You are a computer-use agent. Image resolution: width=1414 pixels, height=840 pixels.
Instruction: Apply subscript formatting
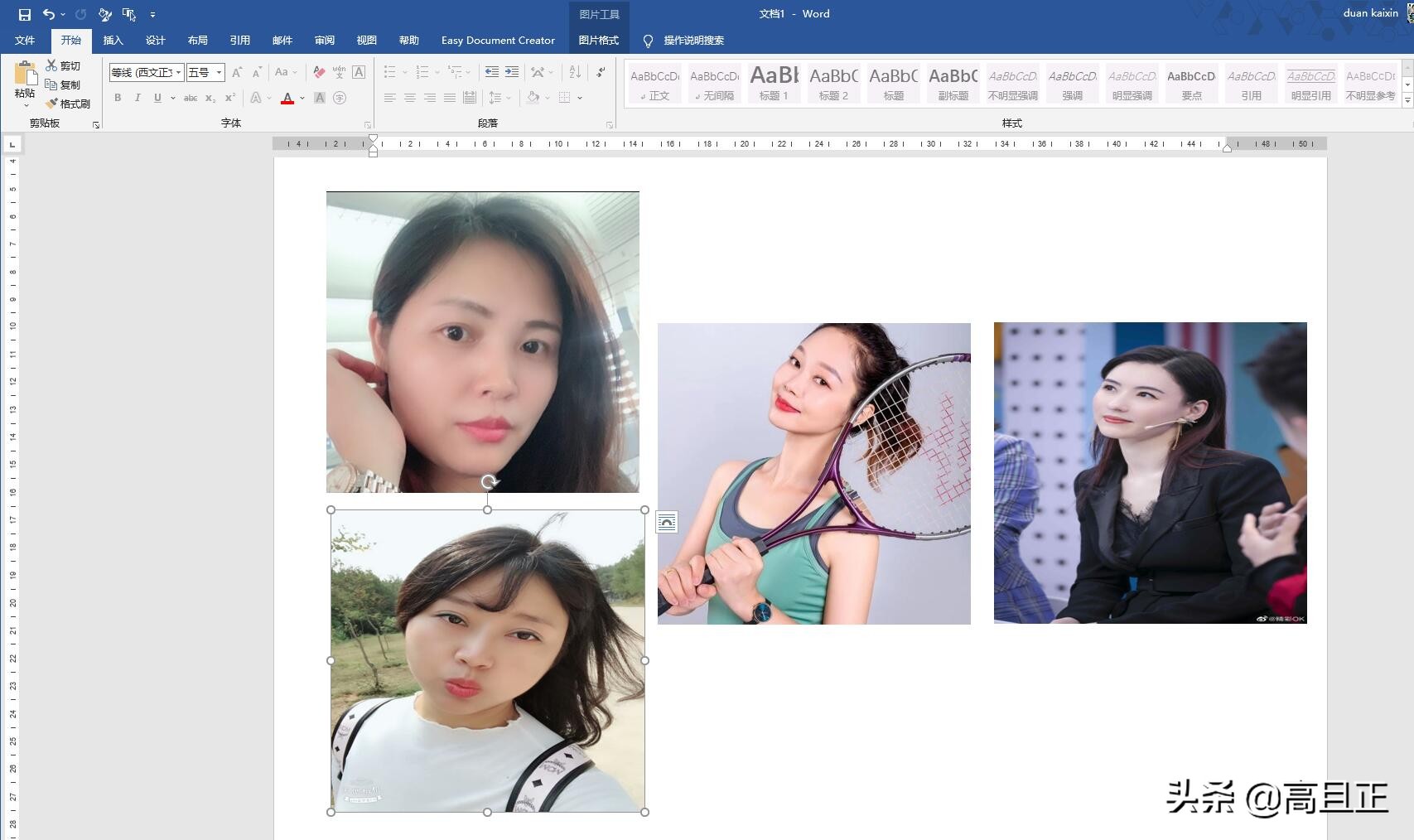point(209,98)
